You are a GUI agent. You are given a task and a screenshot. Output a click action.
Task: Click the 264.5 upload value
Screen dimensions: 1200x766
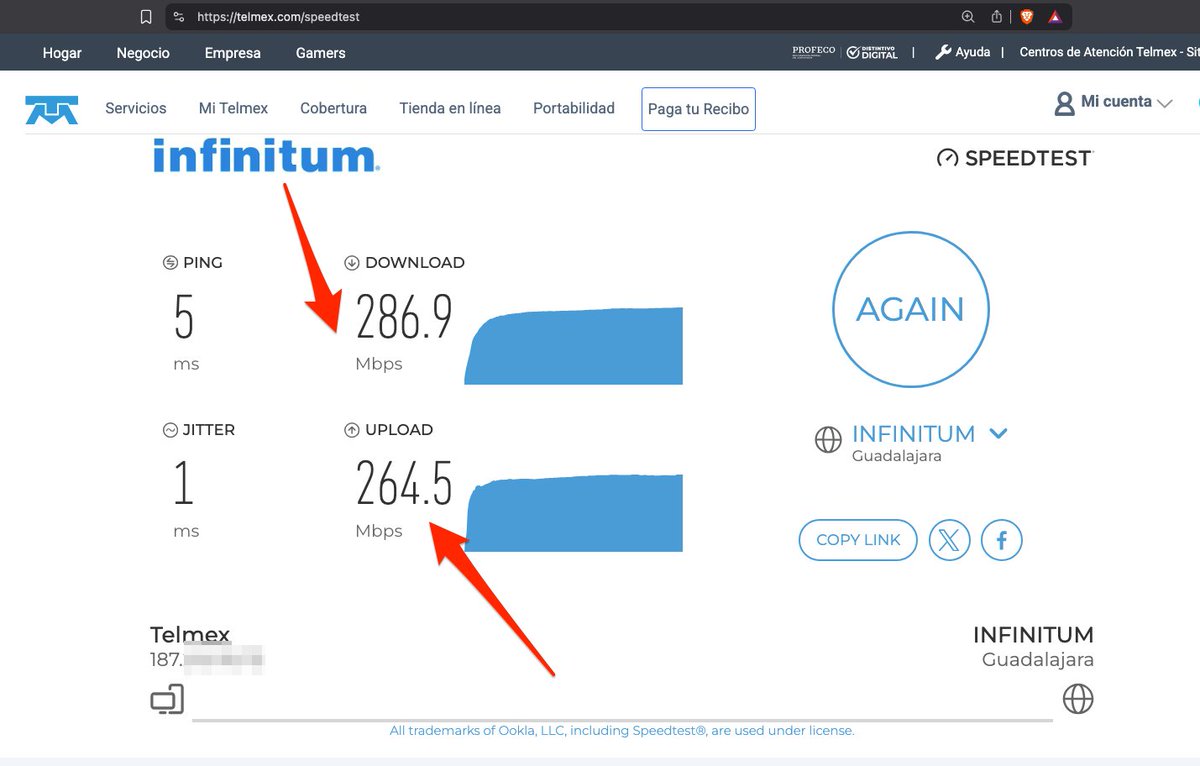click(404, 484)
